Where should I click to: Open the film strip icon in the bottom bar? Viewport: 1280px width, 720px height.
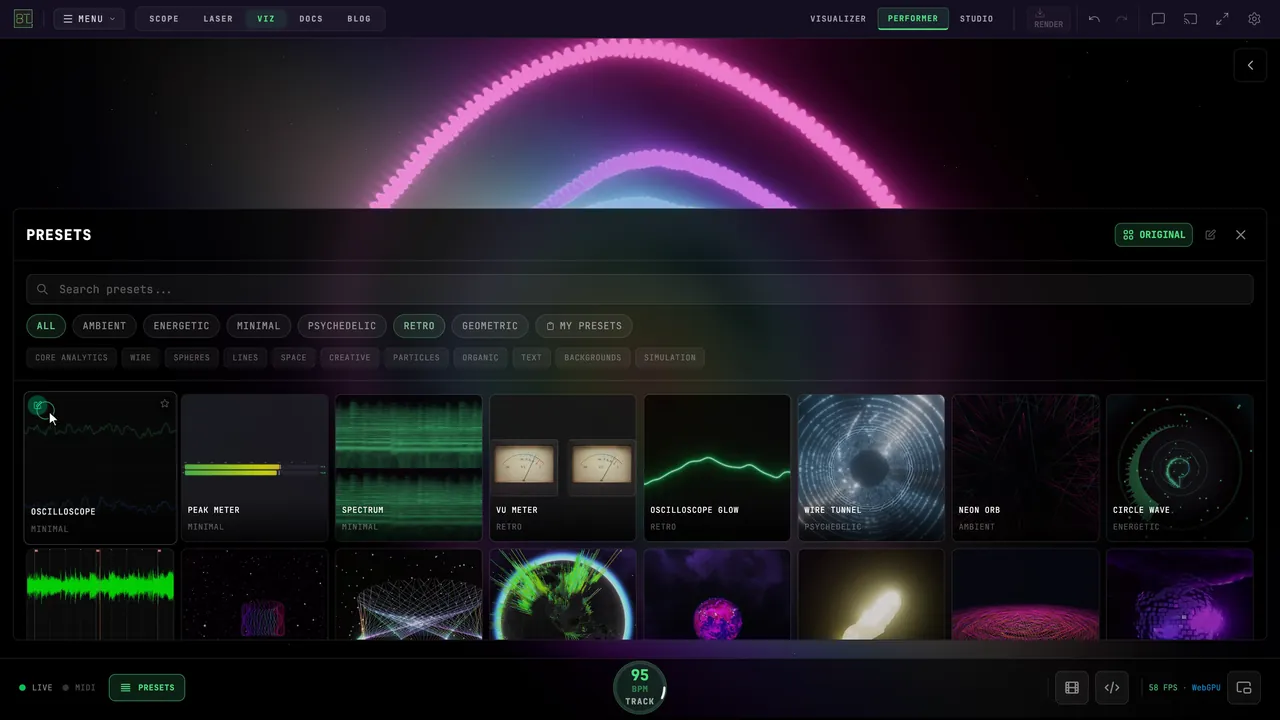[x=1072, y=688]
